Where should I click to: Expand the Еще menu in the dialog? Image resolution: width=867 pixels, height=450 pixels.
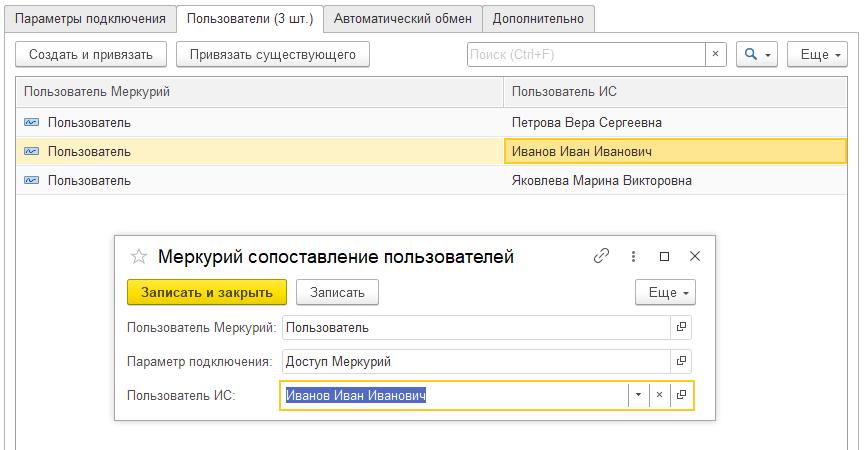click(665, 292)
